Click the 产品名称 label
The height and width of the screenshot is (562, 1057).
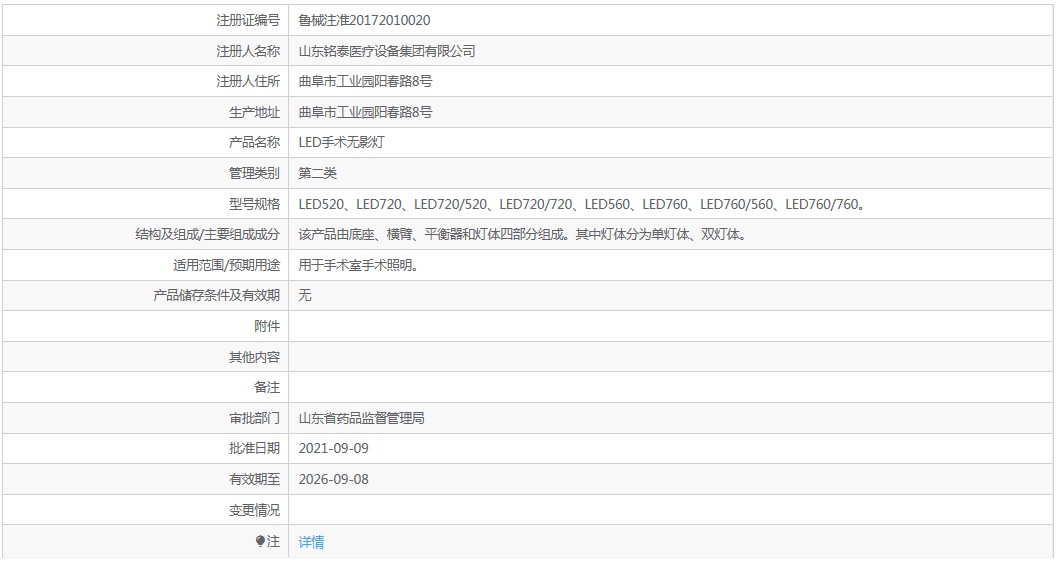pyautogui.click(x=254, y=143)
